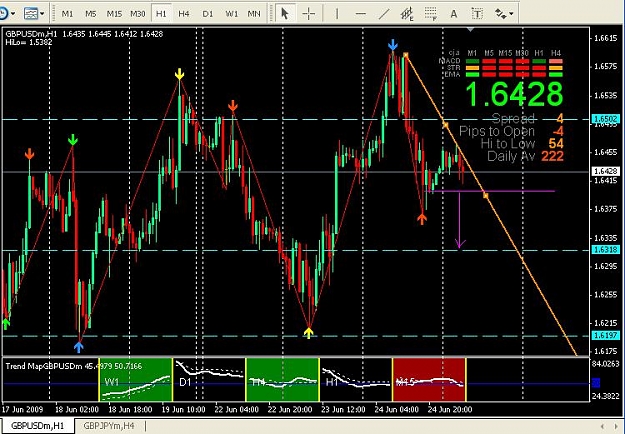Click the blue down arrow at chart peak
Image resolution: width=625 pixels, height=434 pixels.
pyautogui.click(x=393, y=44)
